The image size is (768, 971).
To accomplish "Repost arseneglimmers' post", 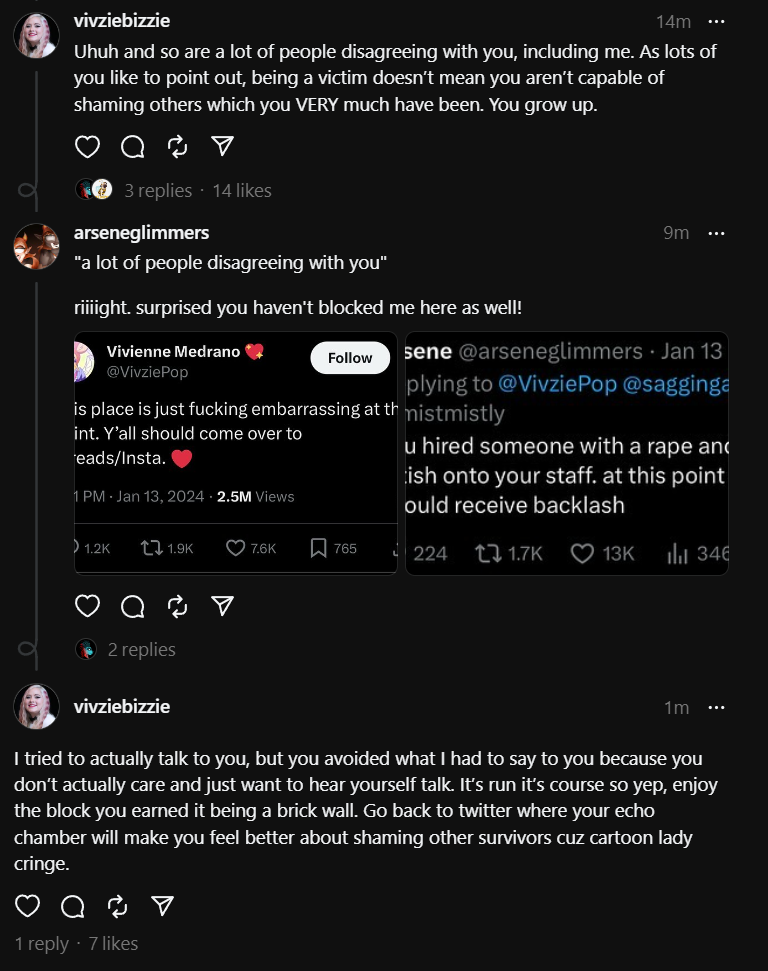I will (178, 606).
